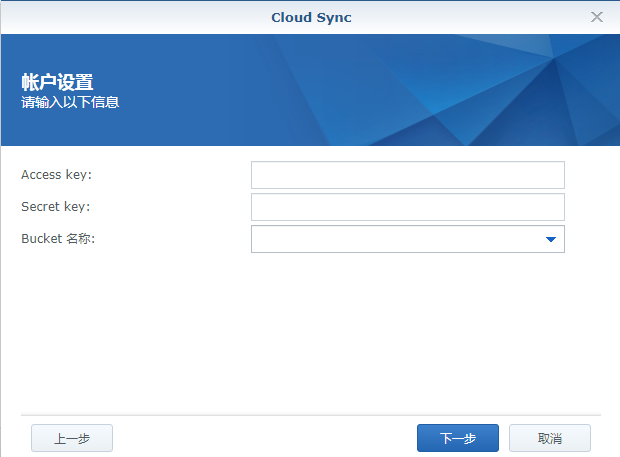Click the 帐户设置 heading
The image size is (620, 457).
(x=57, y=82)
